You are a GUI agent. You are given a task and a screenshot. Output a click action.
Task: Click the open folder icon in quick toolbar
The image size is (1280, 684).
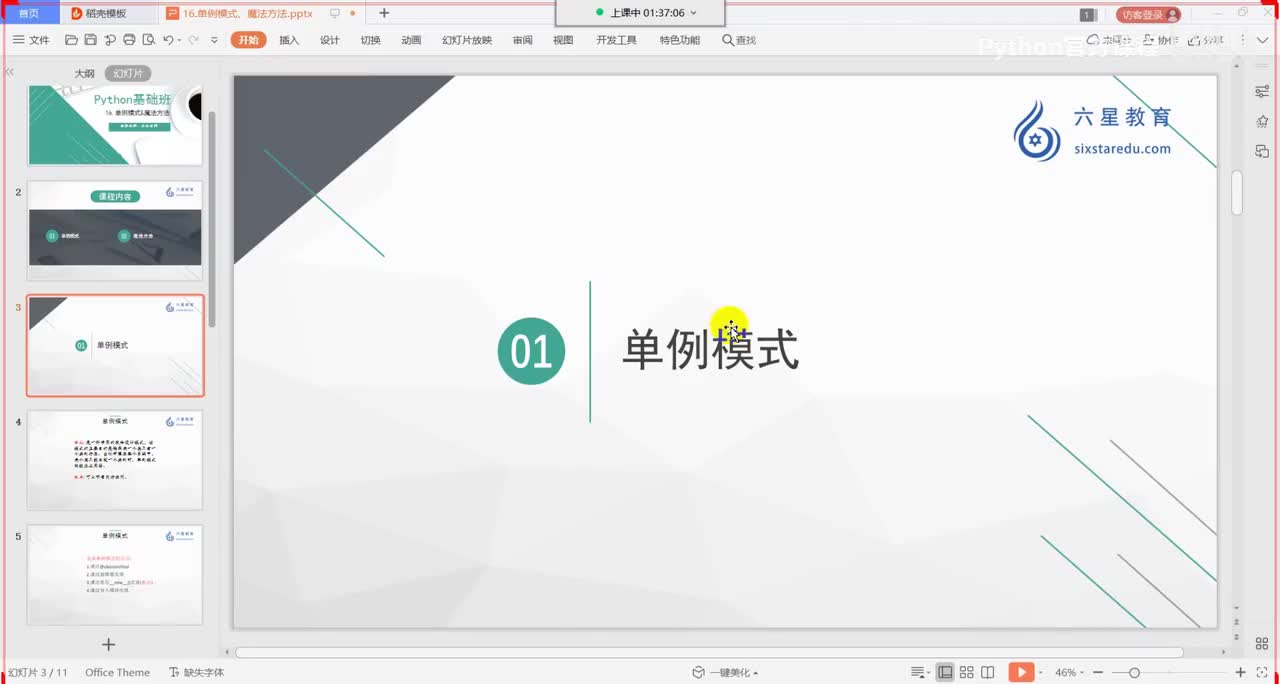pos(71,40)
